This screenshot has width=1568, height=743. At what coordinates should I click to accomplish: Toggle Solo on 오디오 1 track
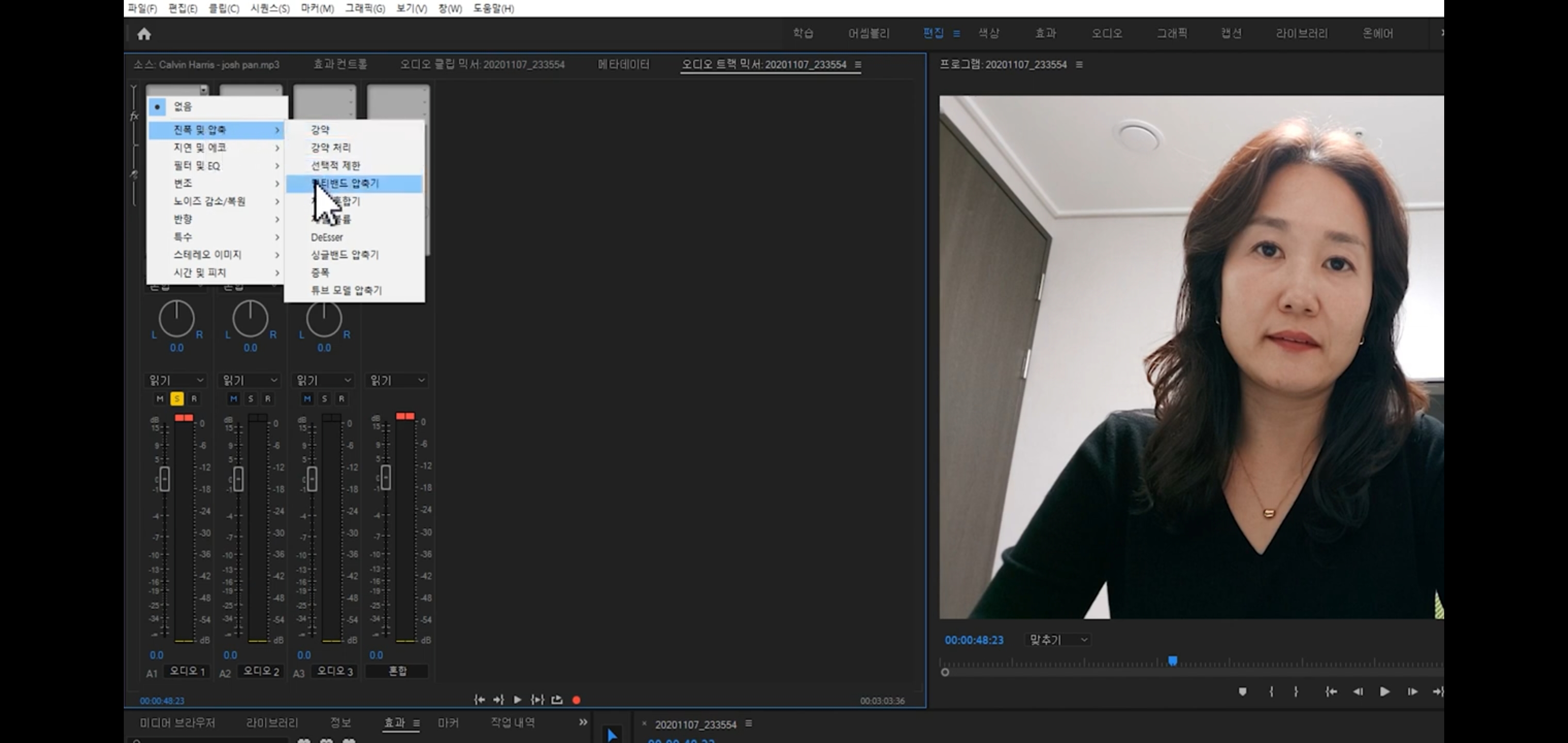176,398
